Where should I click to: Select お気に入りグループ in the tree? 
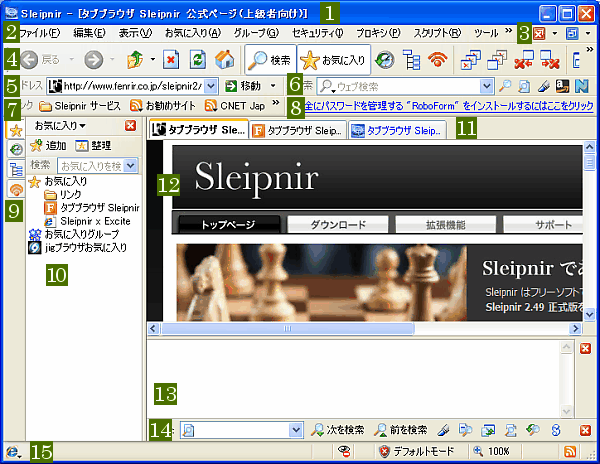tap(74, 234)
